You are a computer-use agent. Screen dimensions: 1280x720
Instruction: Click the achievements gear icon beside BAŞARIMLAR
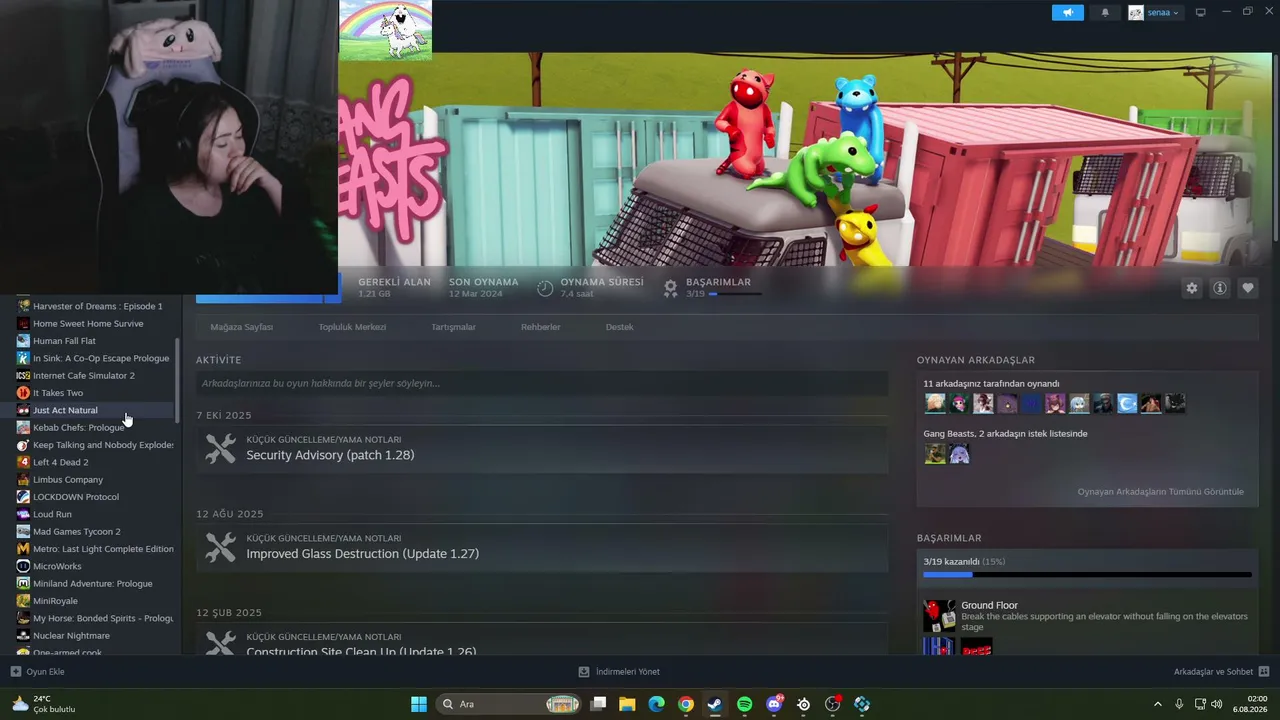click(671, 288)
